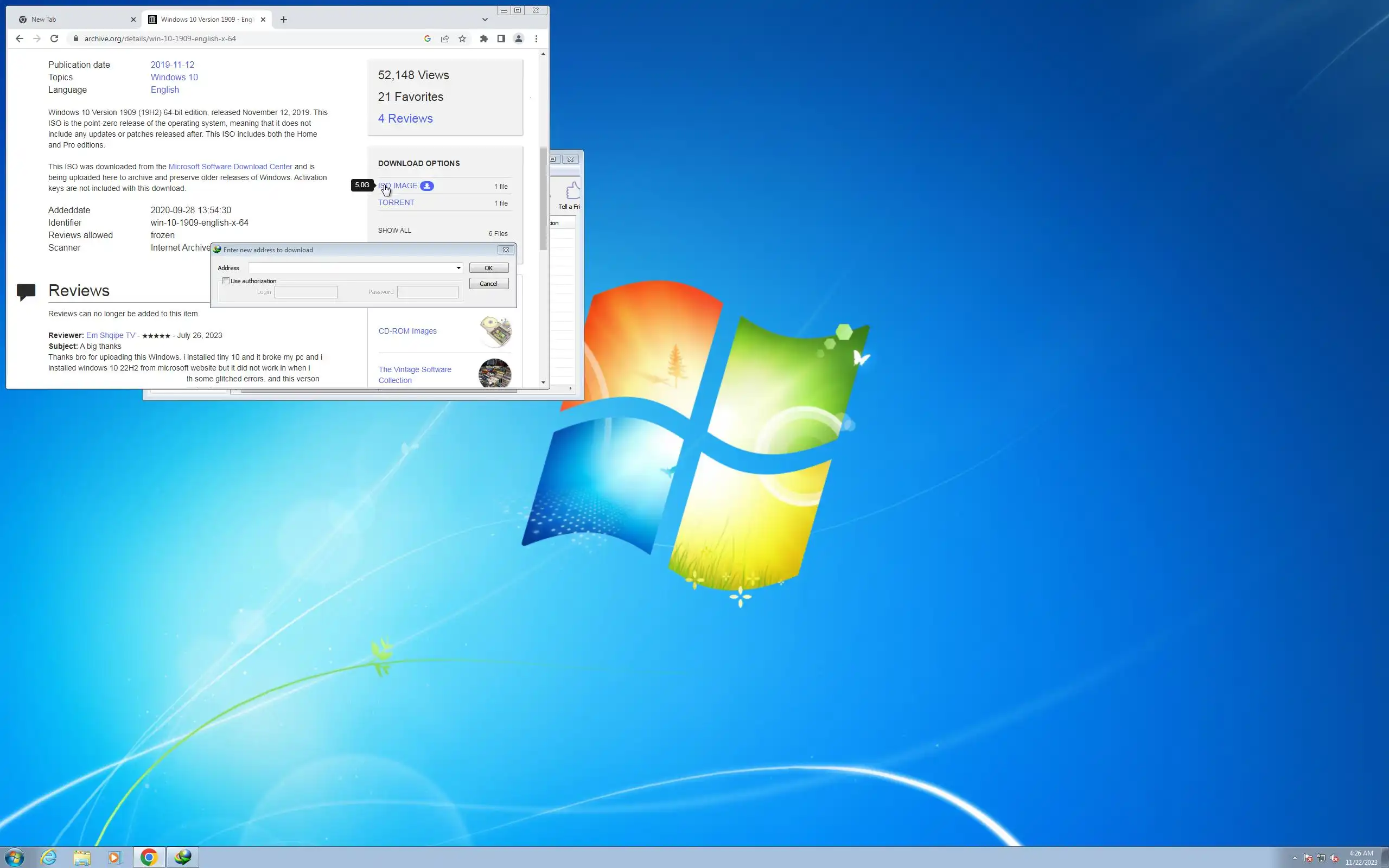The image size is (1389, 868).
Task: Open Internet Explorer from the taskbar
Action: point(49,857)
